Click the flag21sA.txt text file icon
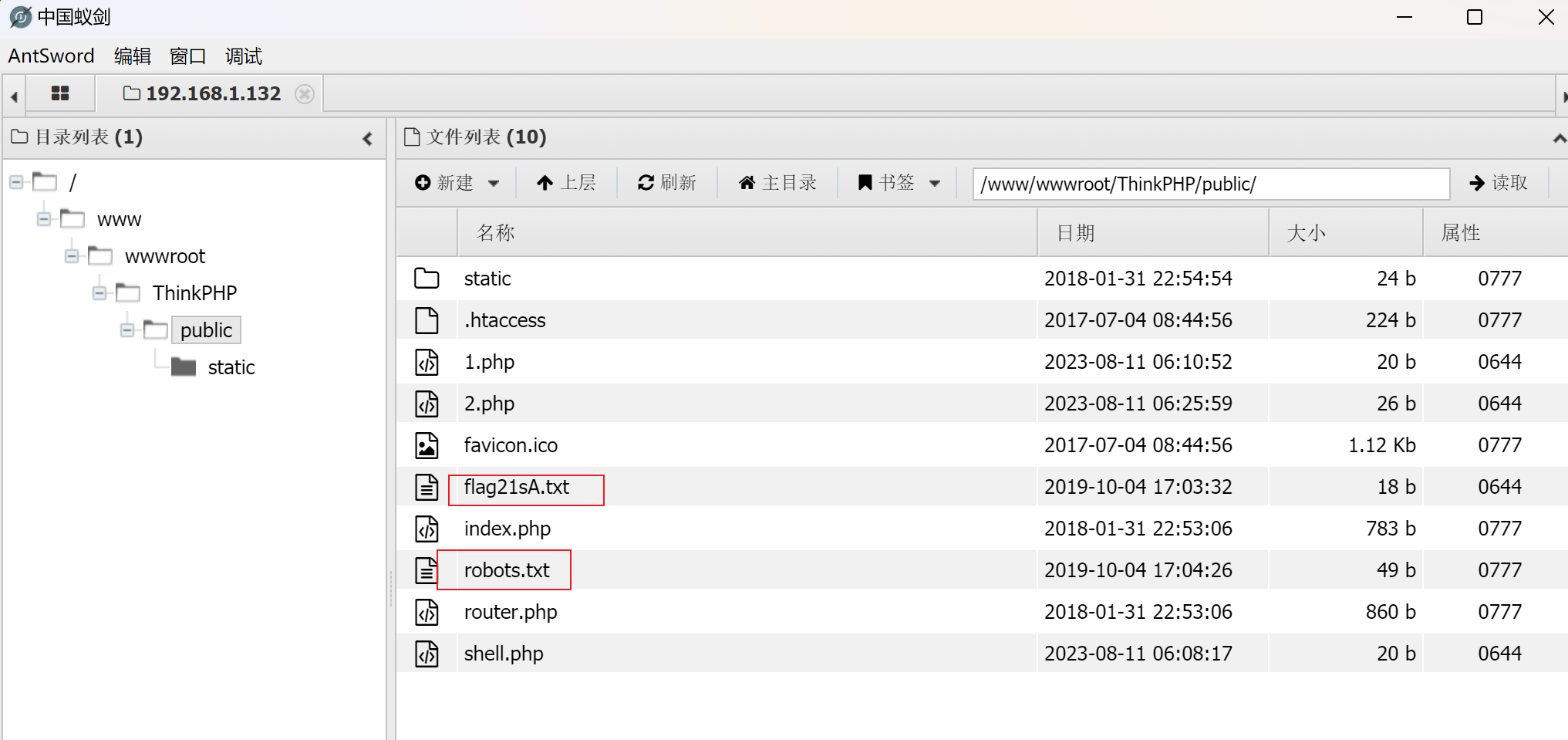 click(x=427, y=487)
